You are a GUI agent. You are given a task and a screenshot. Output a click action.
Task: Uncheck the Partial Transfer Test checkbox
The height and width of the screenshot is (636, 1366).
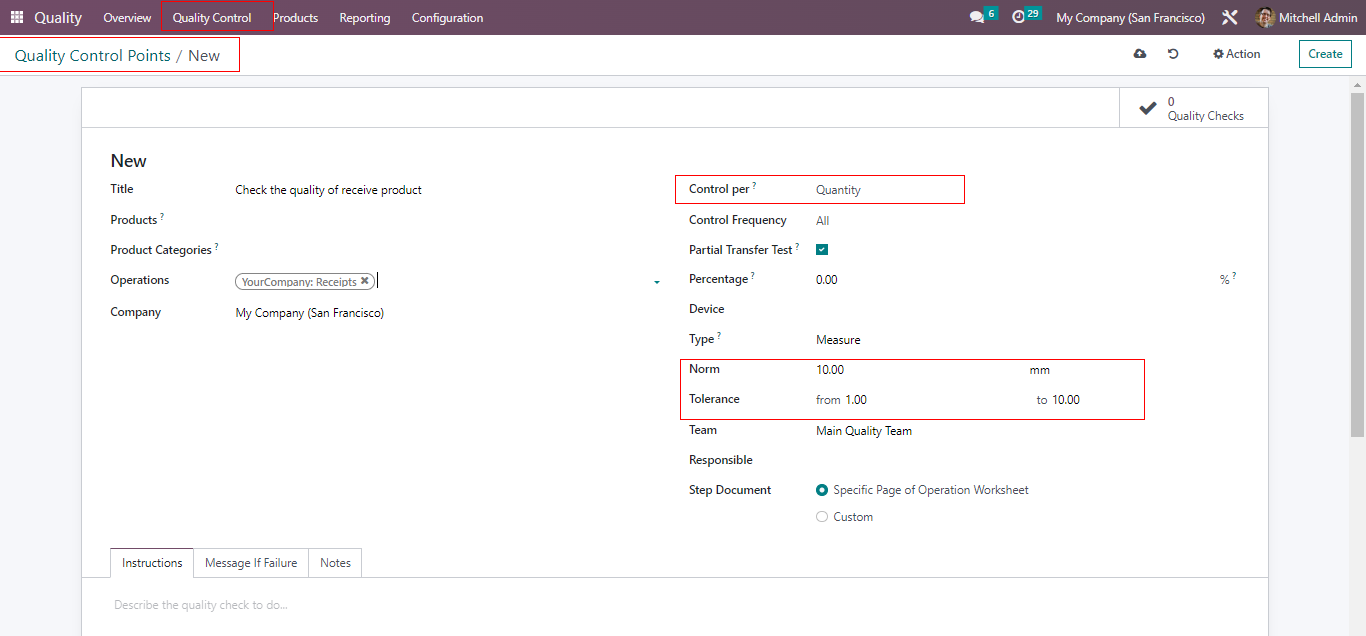[x=822, y=250]
